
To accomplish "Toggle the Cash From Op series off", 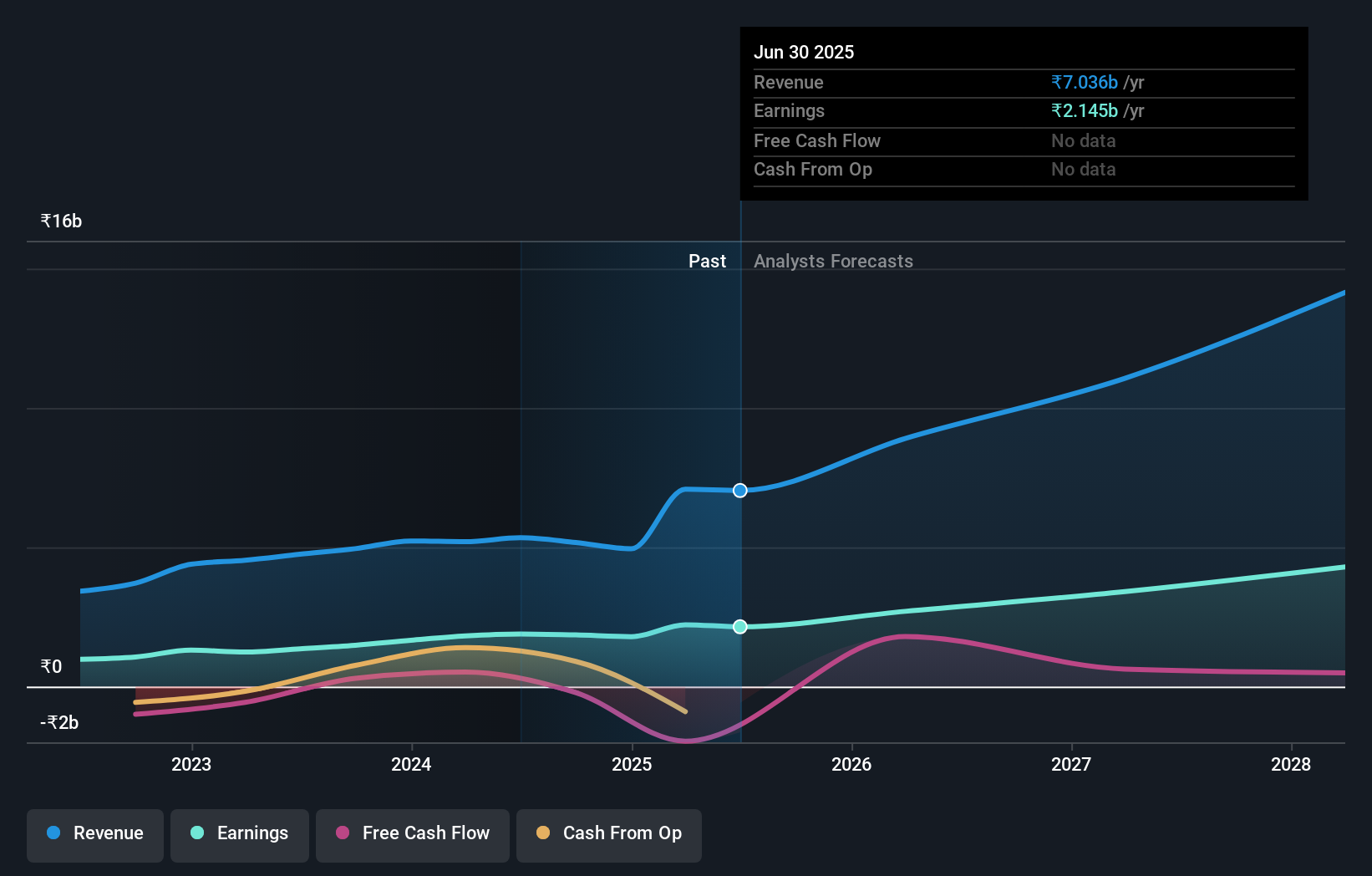I will point(608,833).
